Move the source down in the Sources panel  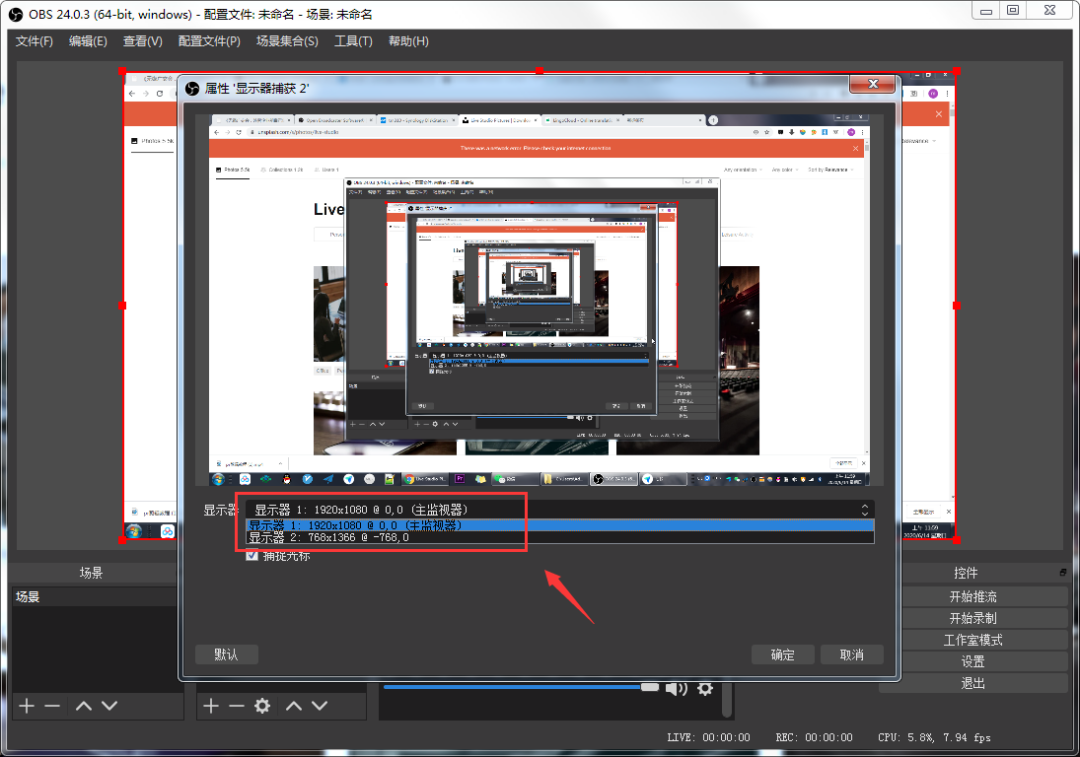319,706
